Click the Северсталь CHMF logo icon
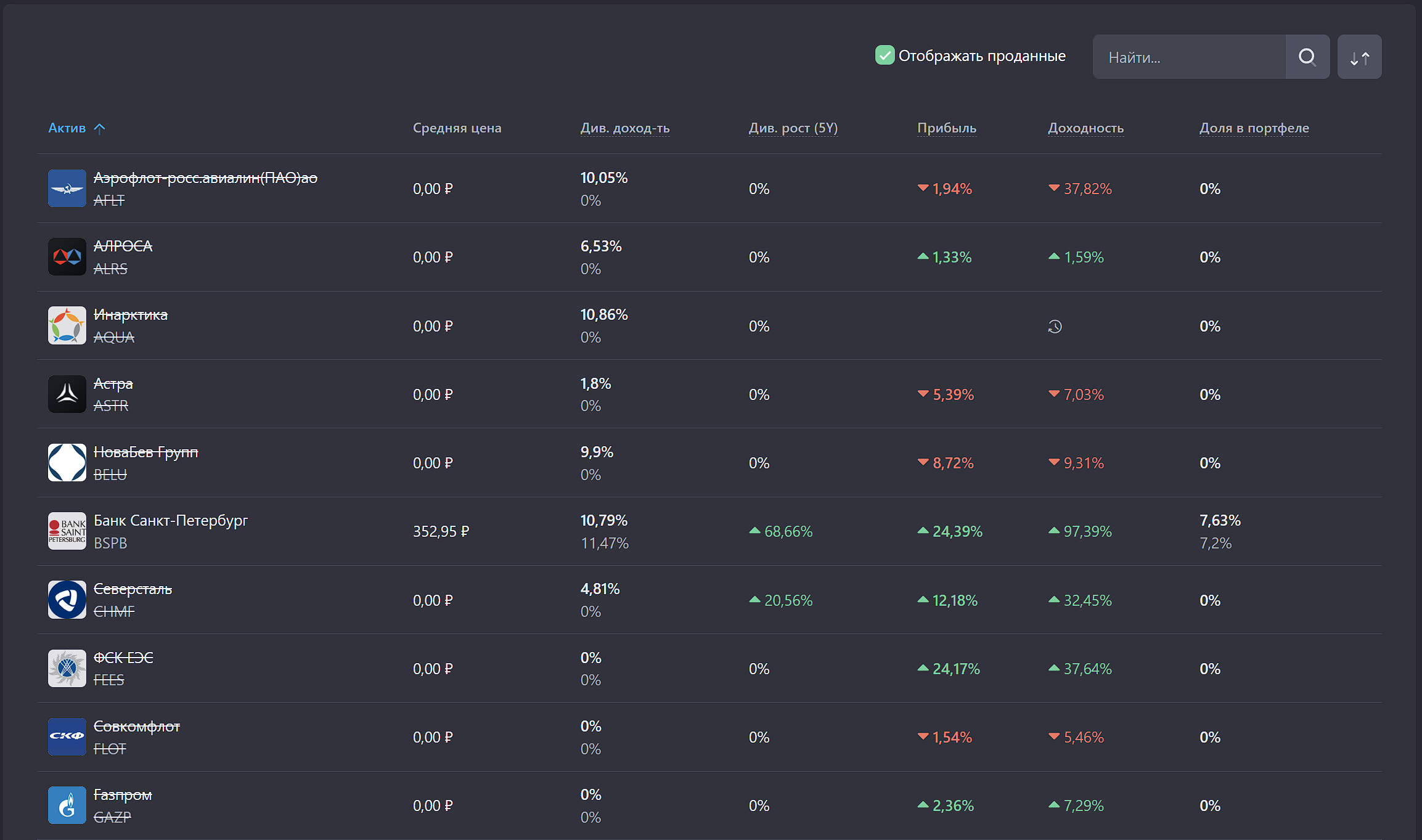This screenshot has height=840, width=1422. pyautogui.click(x=67, y=600)
